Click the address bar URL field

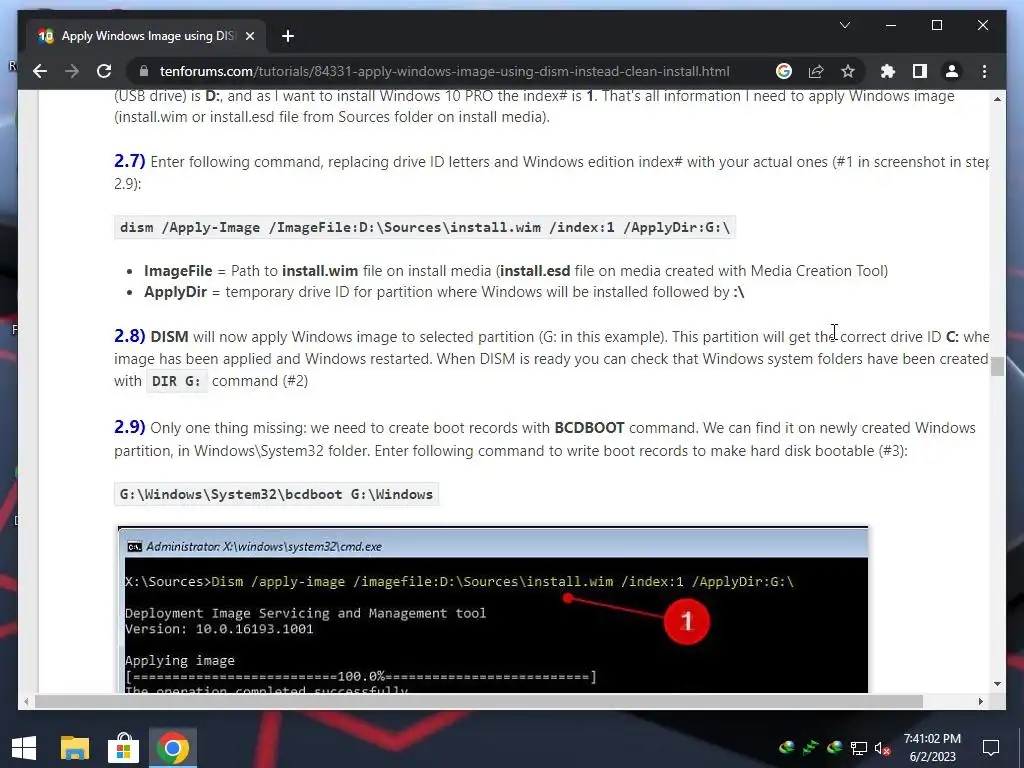444,71
